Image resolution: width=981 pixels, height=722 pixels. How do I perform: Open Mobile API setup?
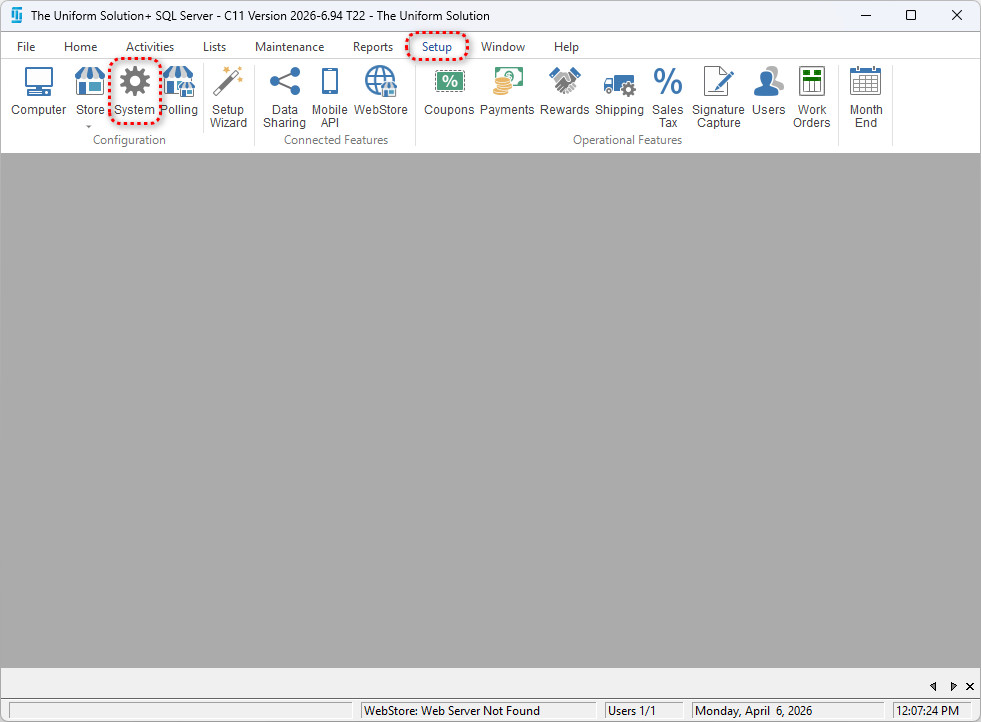point(329,97)
